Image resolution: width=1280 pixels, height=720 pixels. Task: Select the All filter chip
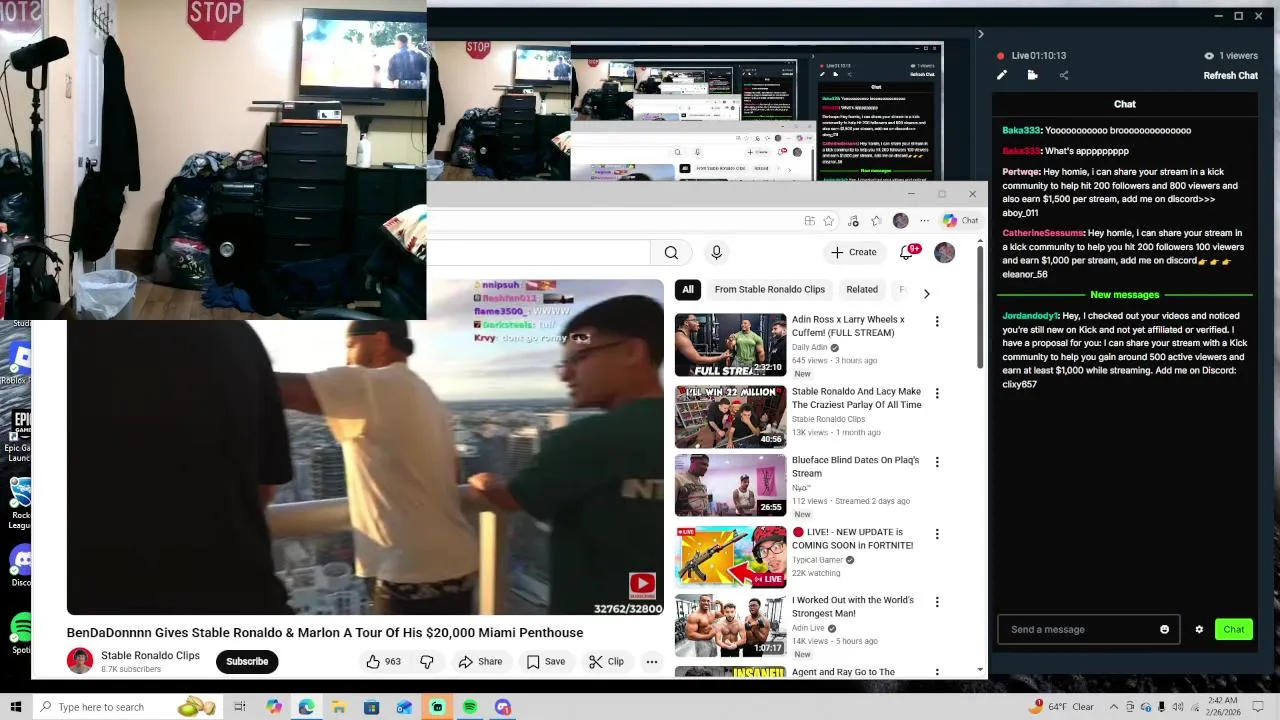pos(687,290)
